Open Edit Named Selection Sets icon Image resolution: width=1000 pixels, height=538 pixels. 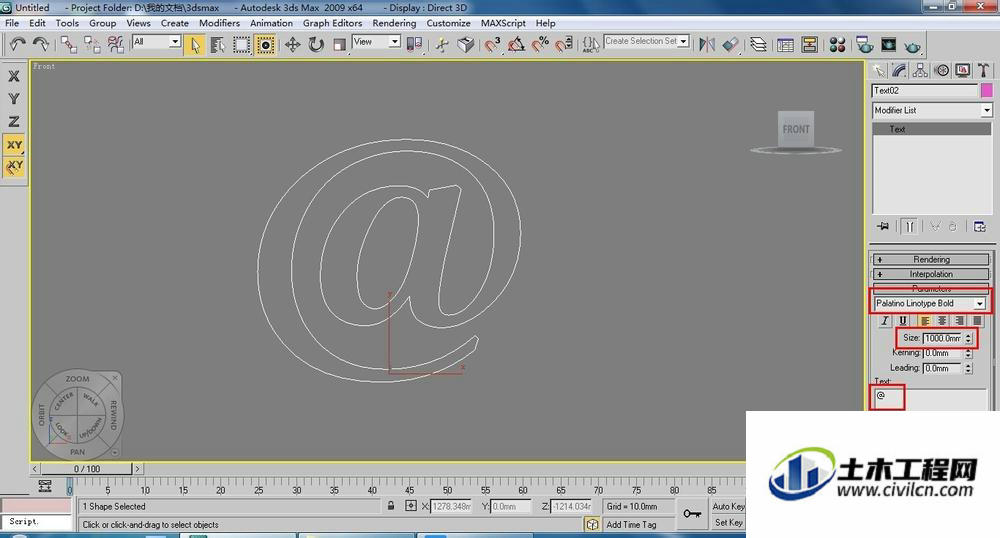[x=591, y=45]
